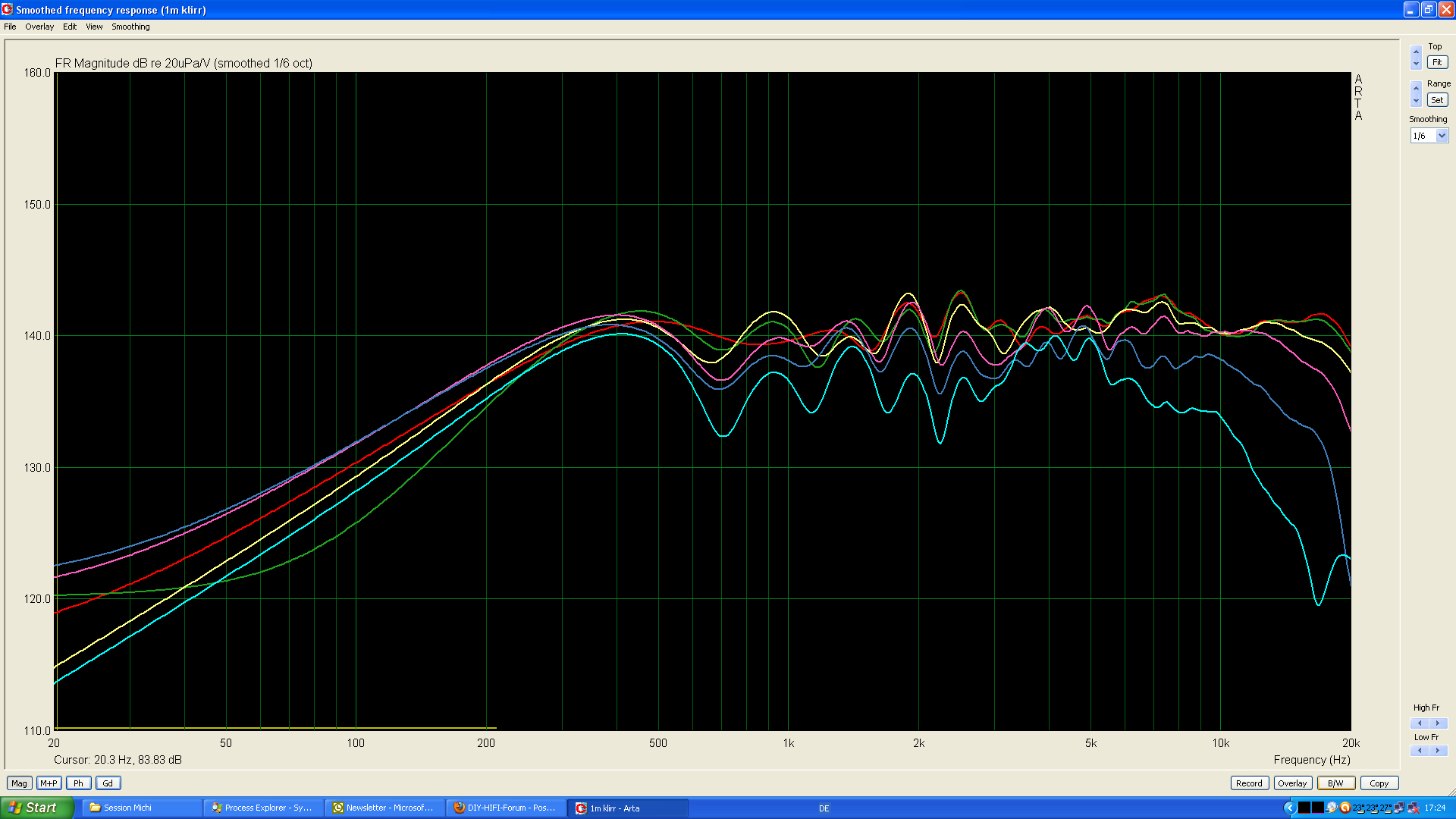Click the Fit button
The image size is (1456, 819).
[1437, 63]
